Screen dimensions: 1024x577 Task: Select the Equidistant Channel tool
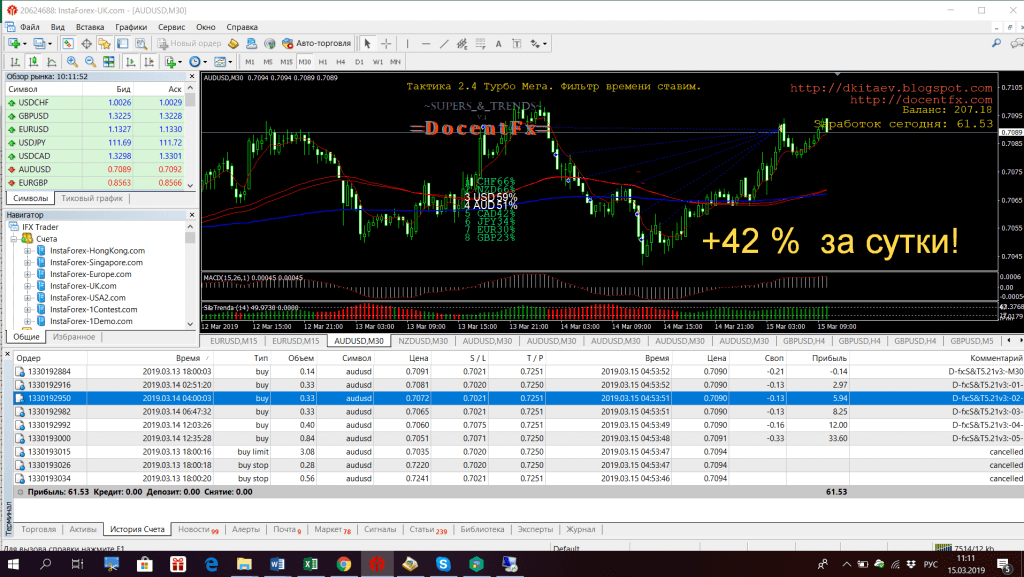tap(462, 44)
